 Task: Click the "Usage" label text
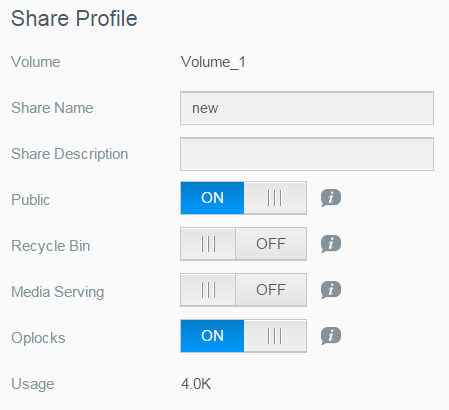tap(33, 384)
